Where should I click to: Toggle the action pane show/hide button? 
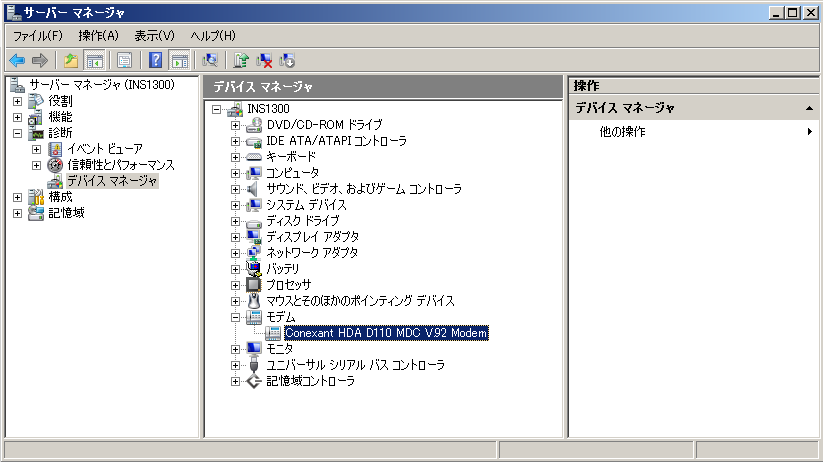180,61
